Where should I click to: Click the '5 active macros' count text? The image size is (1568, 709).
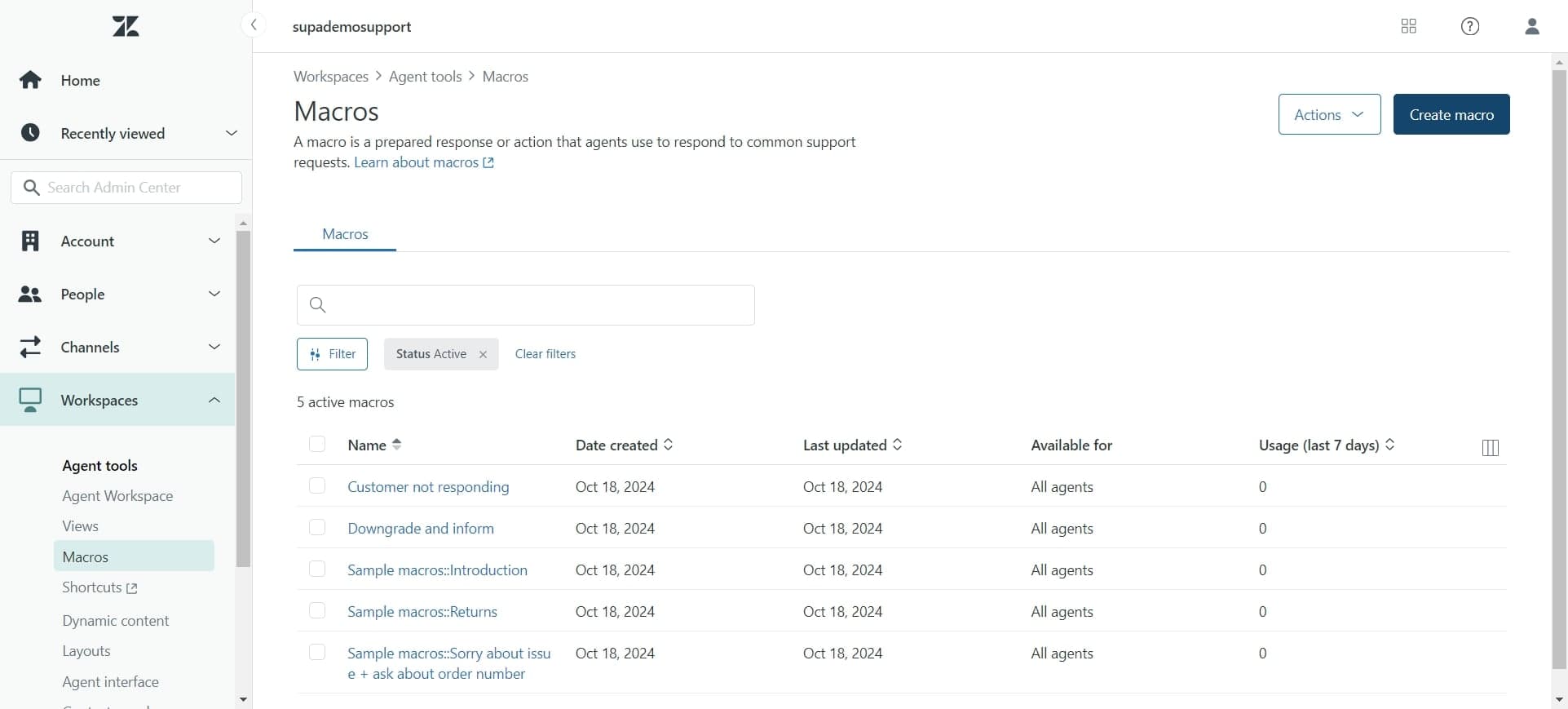click(x=346, y=402)
